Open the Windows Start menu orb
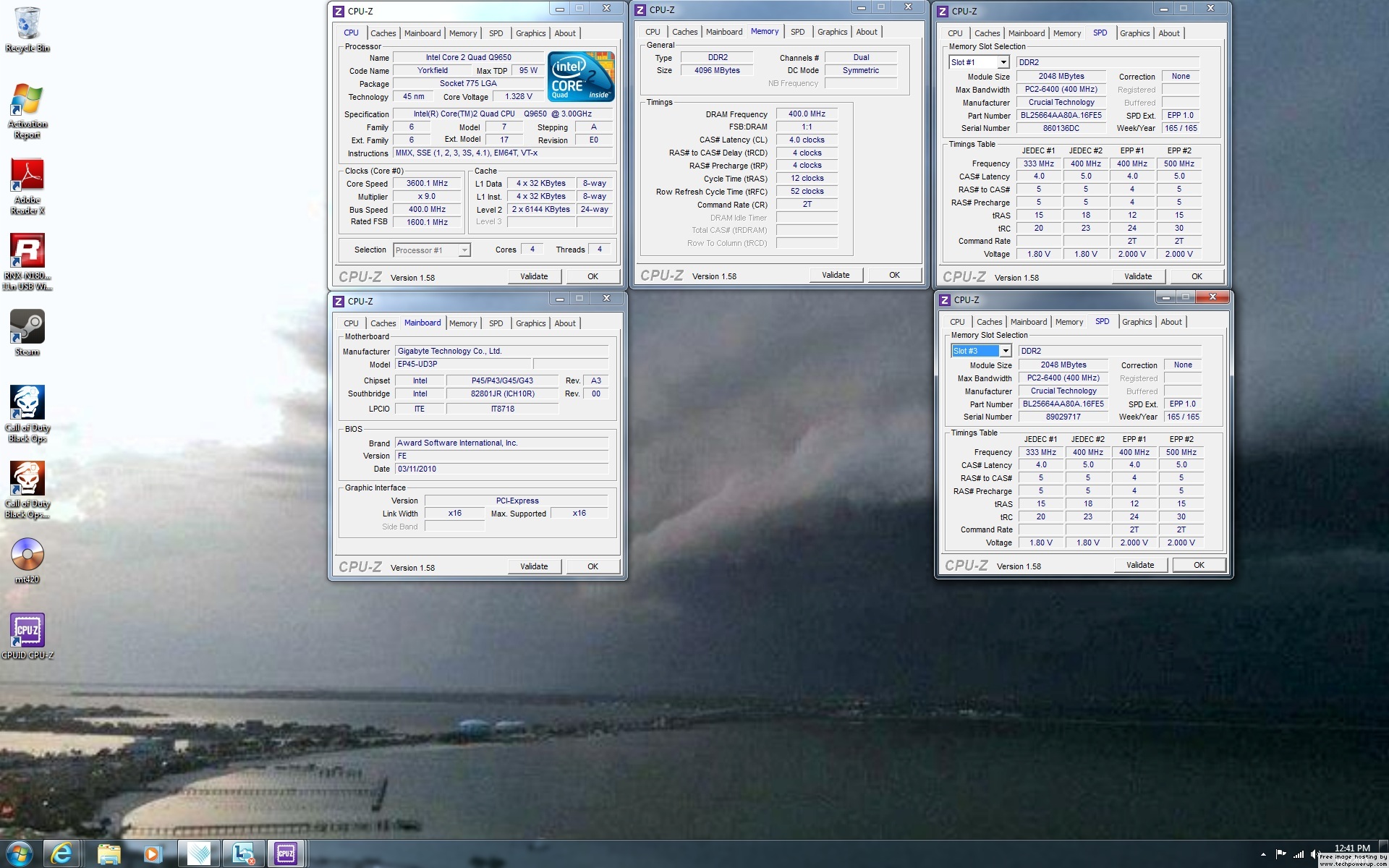 pyautogui.click(x=20, y=854)
